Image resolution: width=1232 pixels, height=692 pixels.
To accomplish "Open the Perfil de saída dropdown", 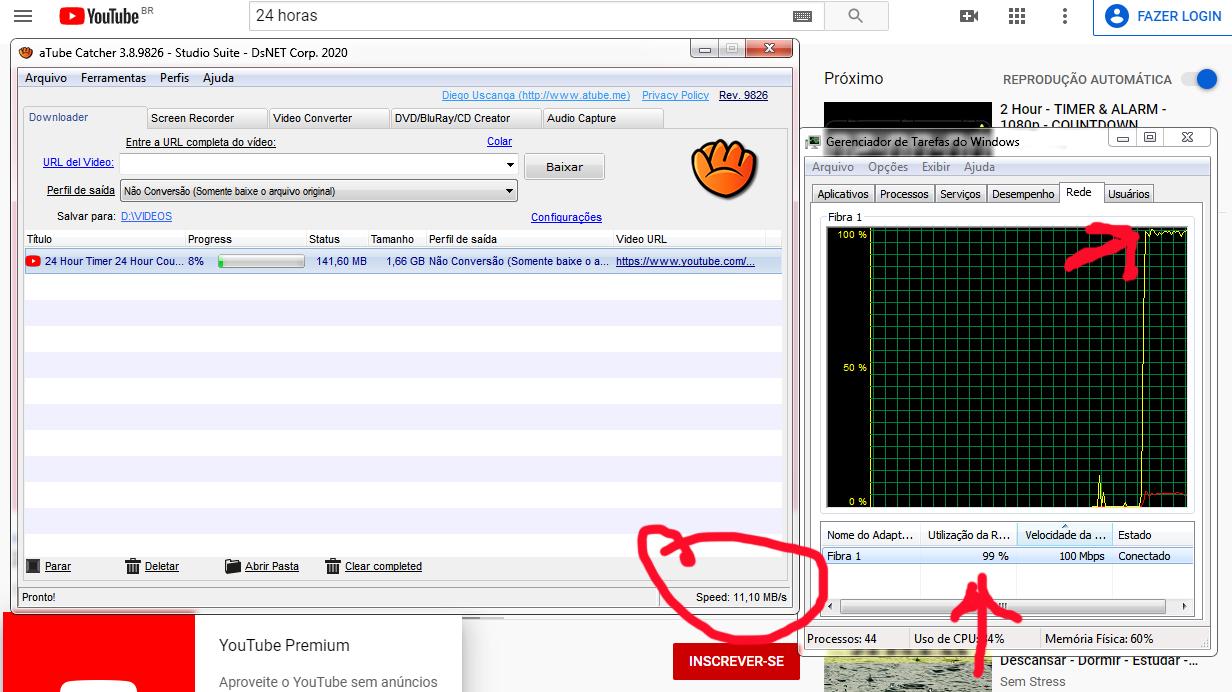I will tap(509, 190).
